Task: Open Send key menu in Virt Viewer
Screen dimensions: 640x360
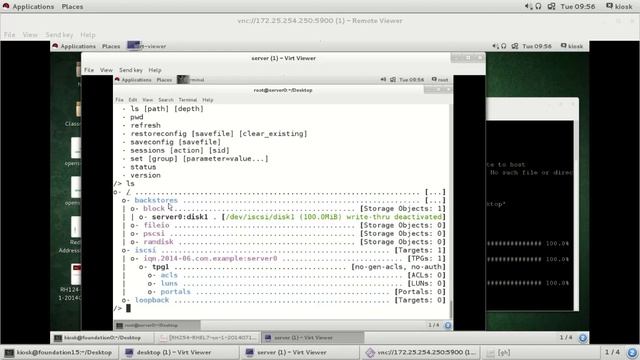Action: point(131,70)
